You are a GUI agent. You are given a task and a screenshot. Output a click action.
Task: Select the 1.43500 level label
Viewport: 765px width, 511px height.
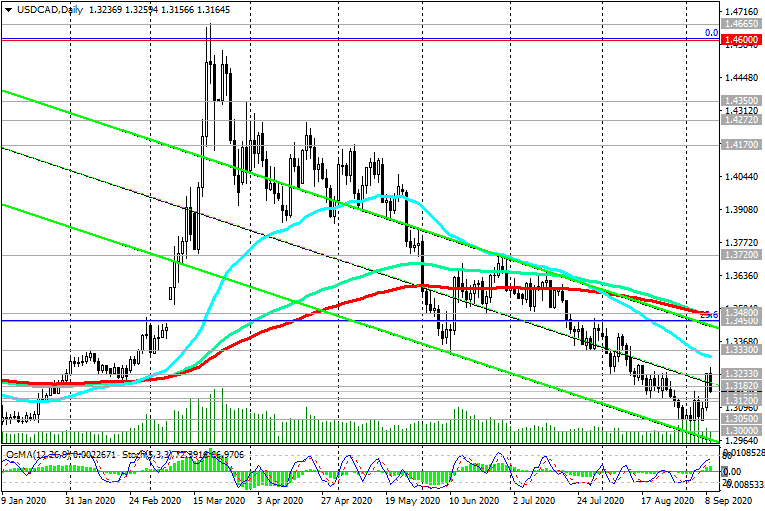pos(741,101)
